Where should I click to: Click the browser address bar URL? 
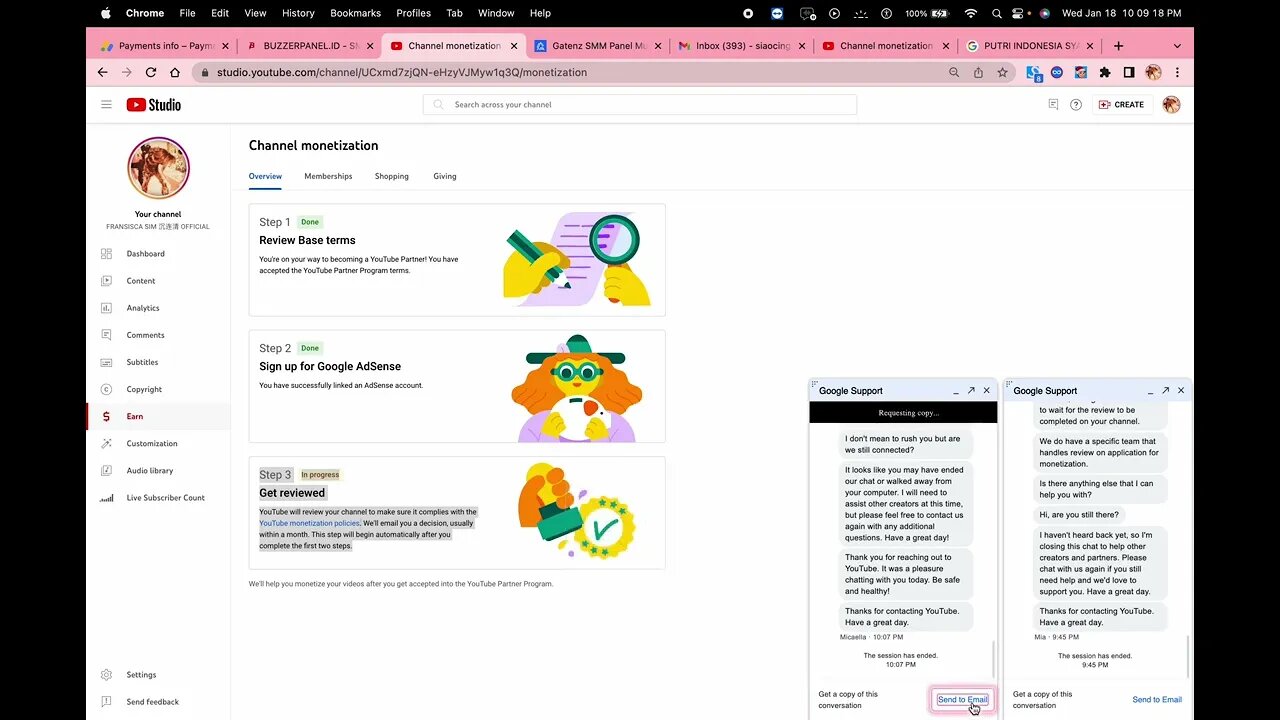coord(402,72)
